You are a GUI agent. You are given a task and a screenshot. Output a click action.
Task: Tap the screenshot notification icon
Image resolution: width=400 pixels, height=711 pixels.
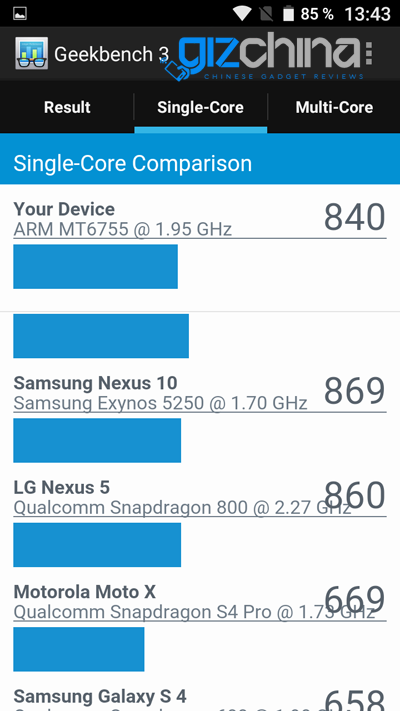[20, 14]
